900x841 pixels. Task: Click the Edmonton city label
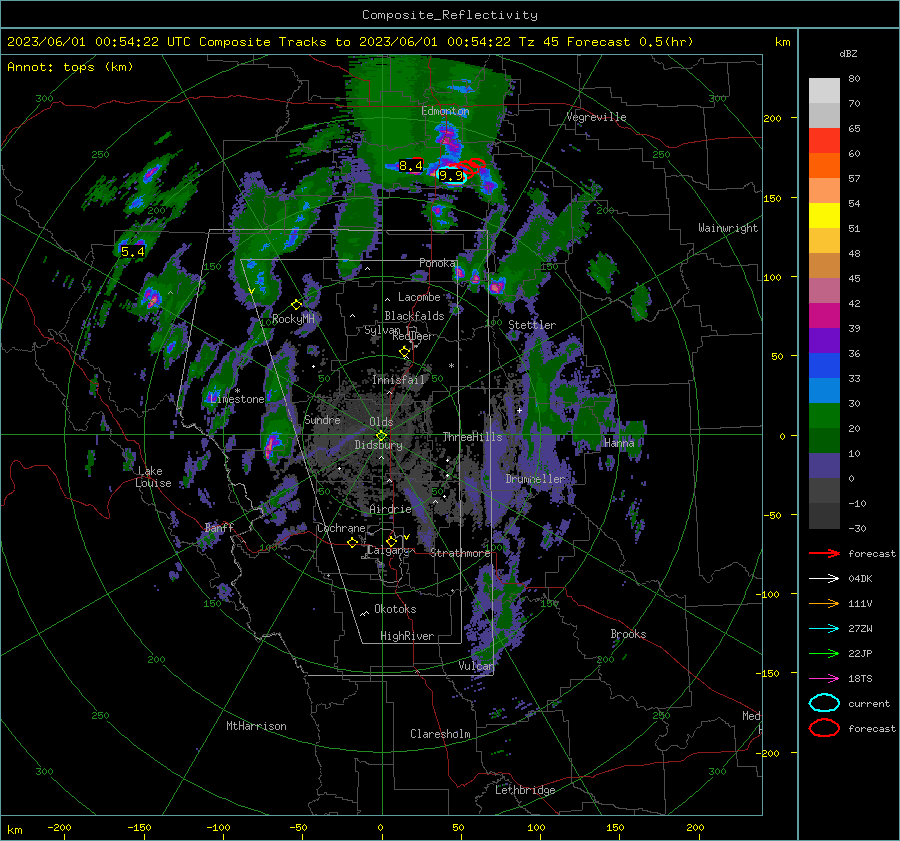coord(445,111)
